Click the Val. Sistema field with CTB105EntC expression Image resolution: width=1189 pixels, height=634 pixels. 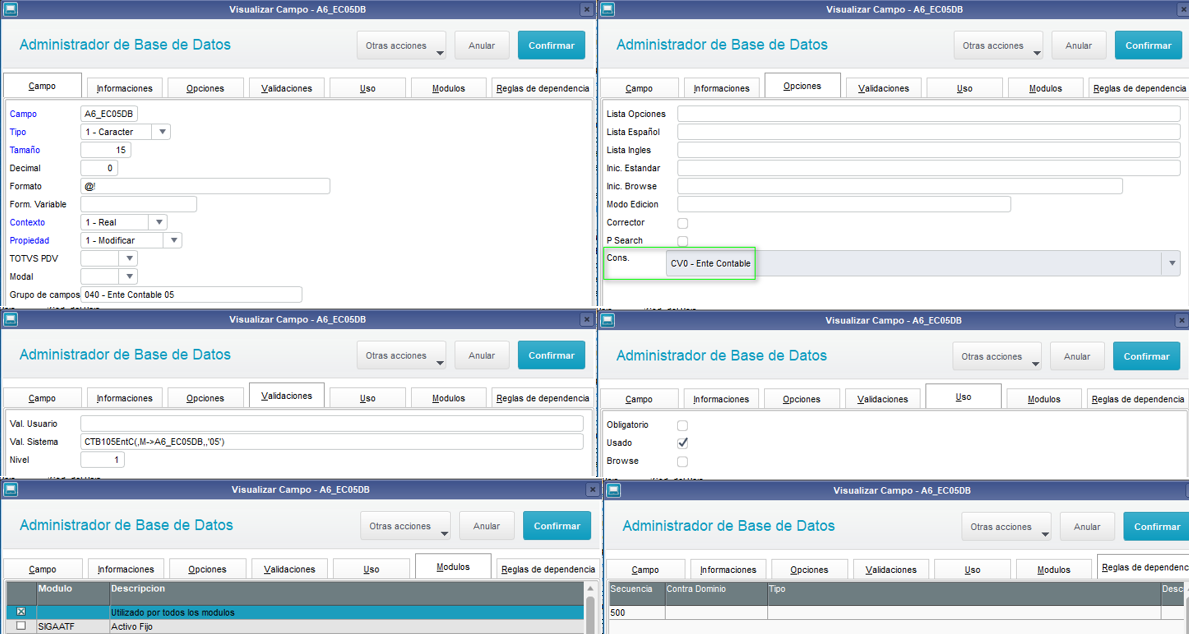[x=332, y=441]
